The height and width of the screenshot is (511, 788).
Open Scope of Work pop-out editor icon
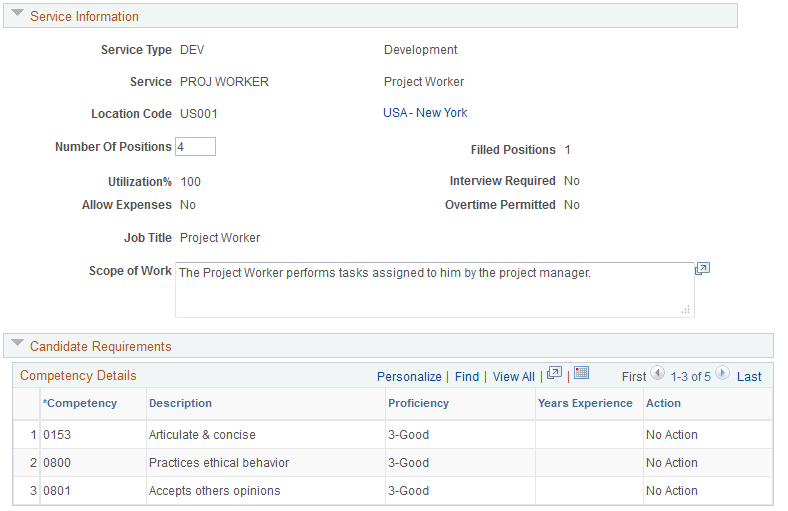pos(702,269)
